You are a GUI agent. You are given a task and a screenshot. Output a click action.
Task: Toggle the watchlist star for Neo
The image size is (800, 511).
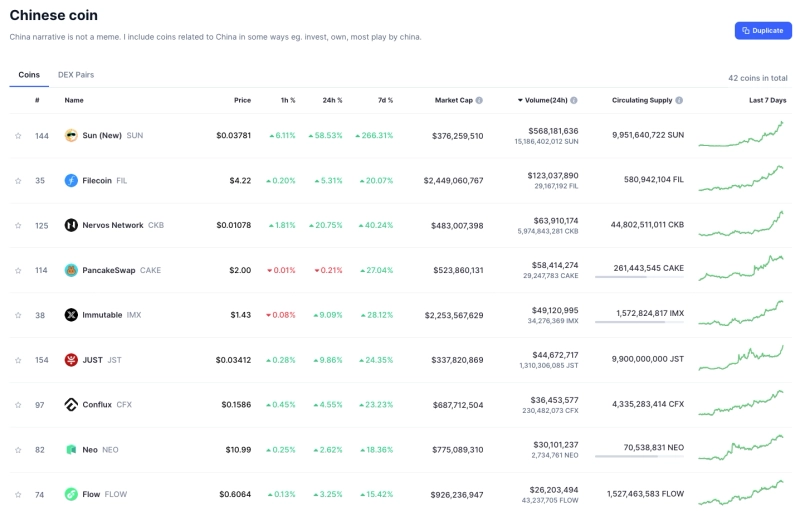pyautogui.click(x=18, y=450)
